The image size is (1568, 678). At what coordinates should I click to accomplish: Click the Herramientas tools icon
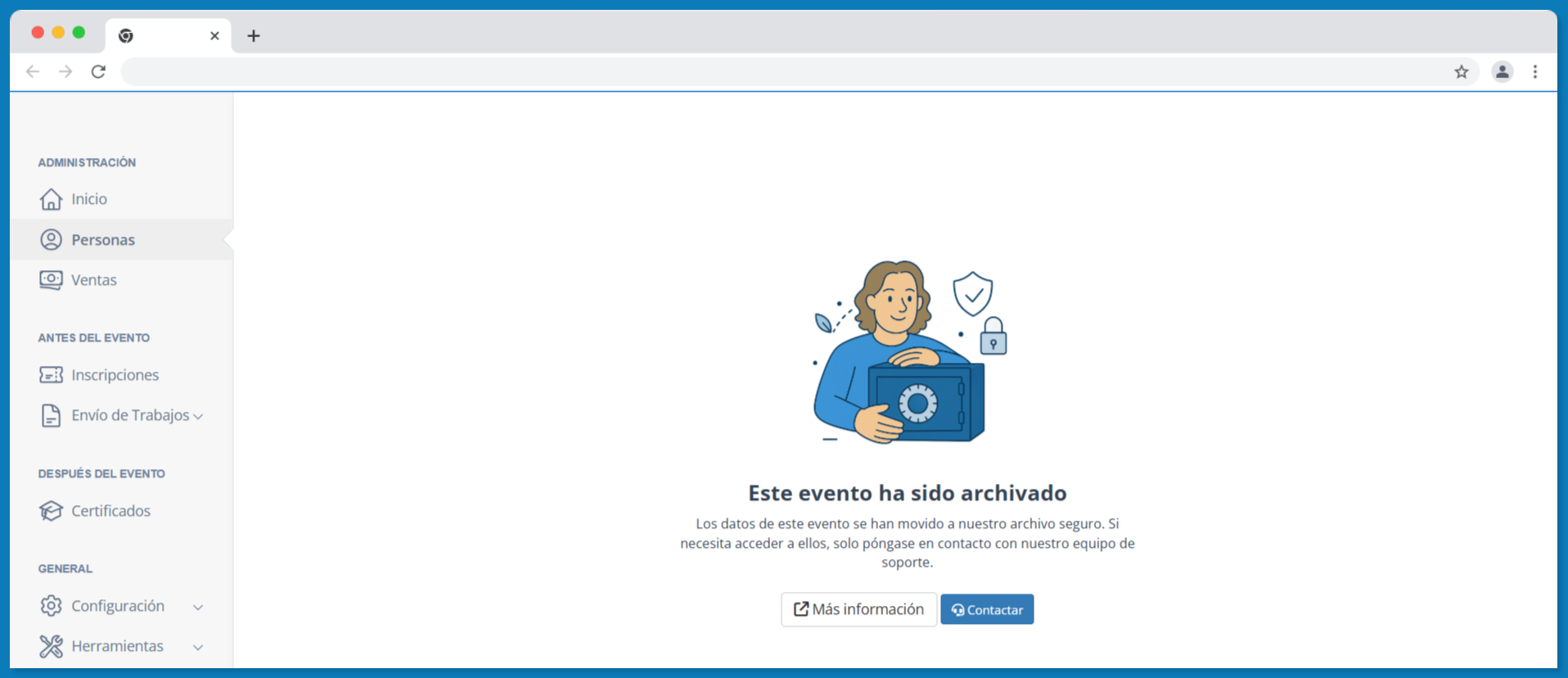pos(51,646)
